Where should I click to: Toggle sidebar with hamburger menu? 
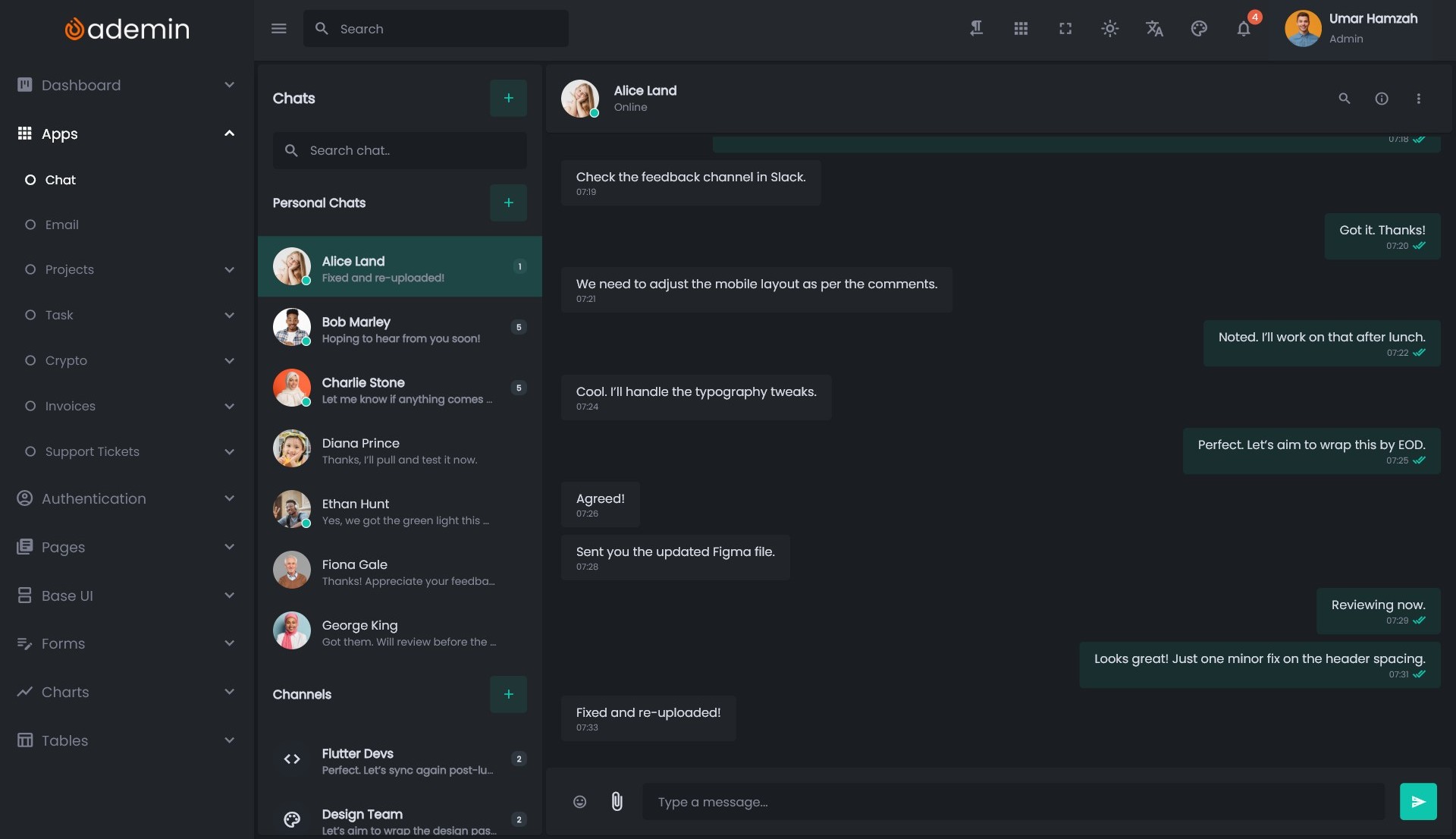coord(278,29)
